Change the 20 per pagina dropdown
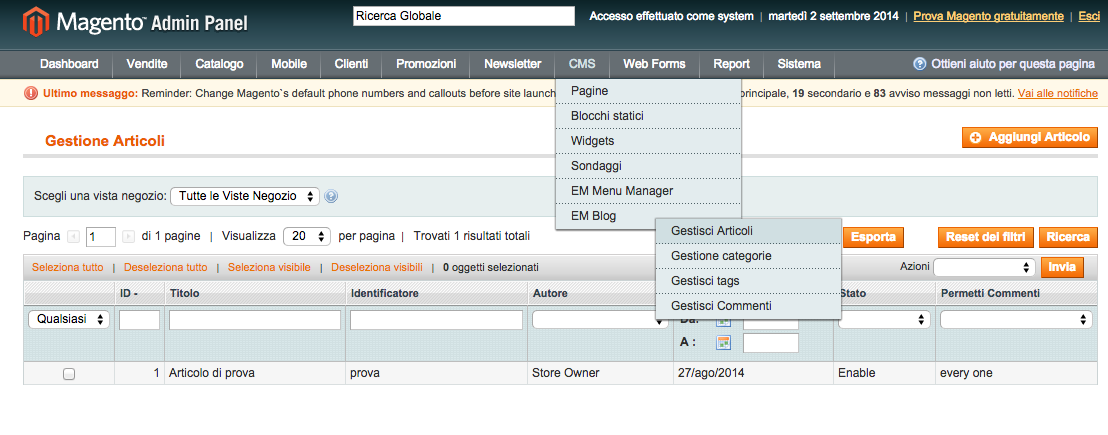Viewport: 1108px width, 435px height. [x=307, y=237]
